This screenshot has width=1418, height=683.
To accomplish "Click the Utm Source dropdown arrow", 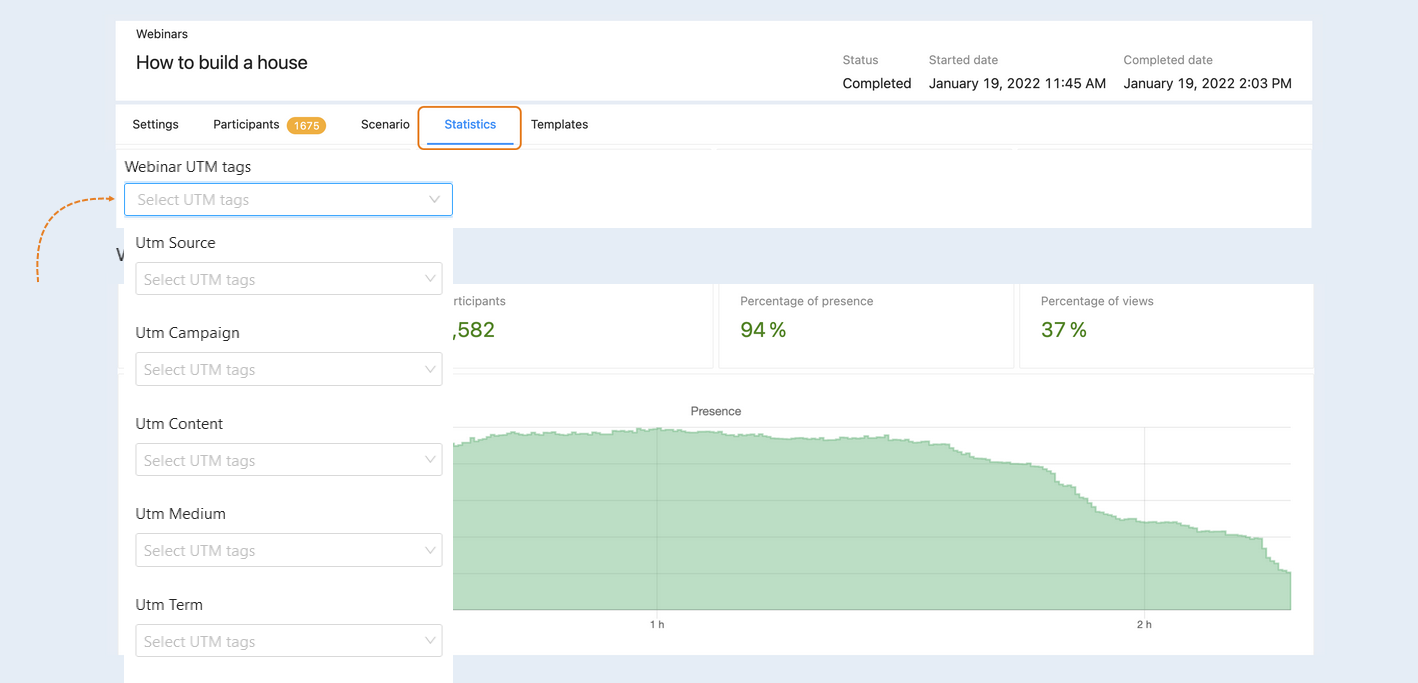I will 430,279.
